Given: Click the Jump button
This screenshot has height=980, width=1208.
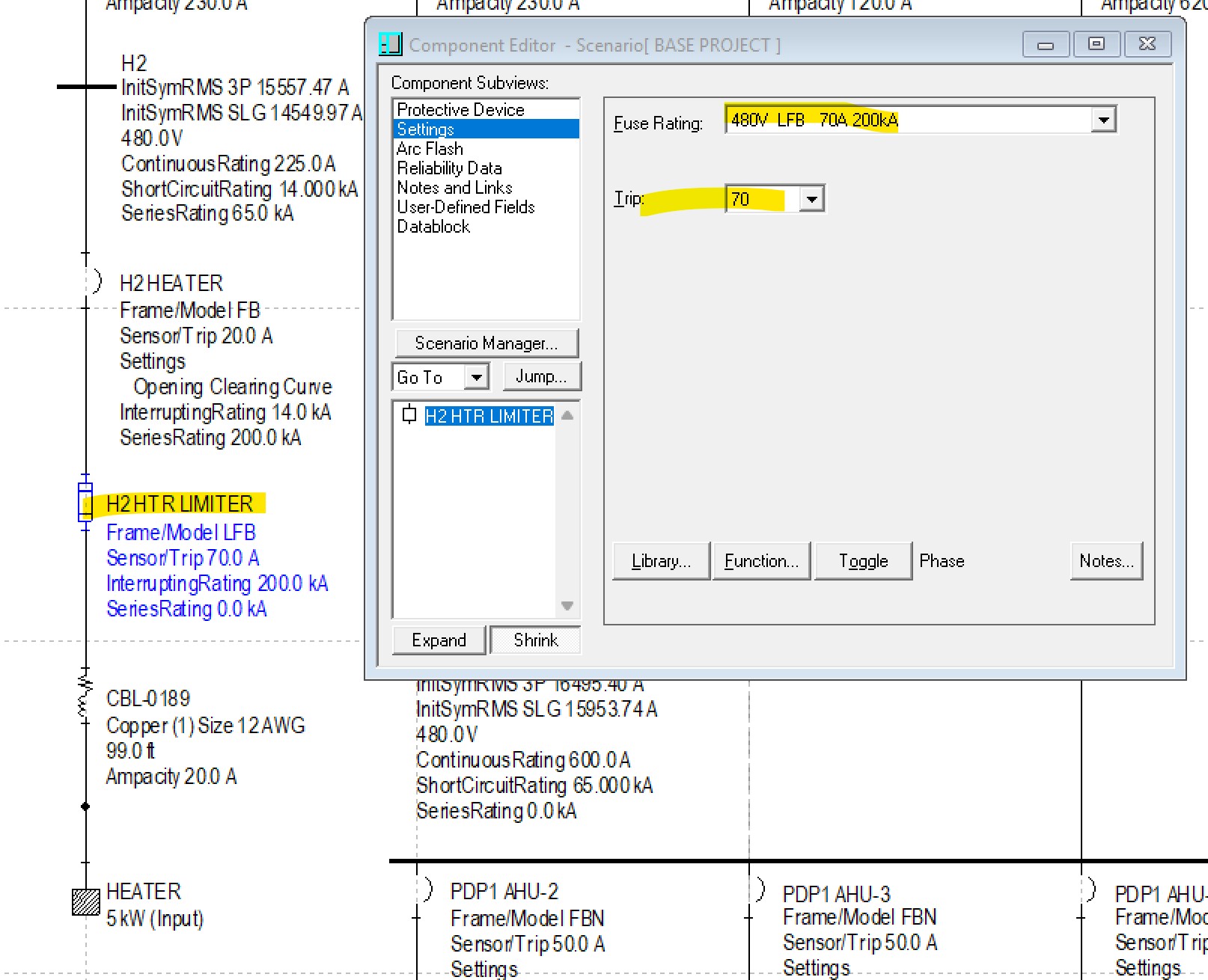Looking at the screenshot, I should point(540,376).
